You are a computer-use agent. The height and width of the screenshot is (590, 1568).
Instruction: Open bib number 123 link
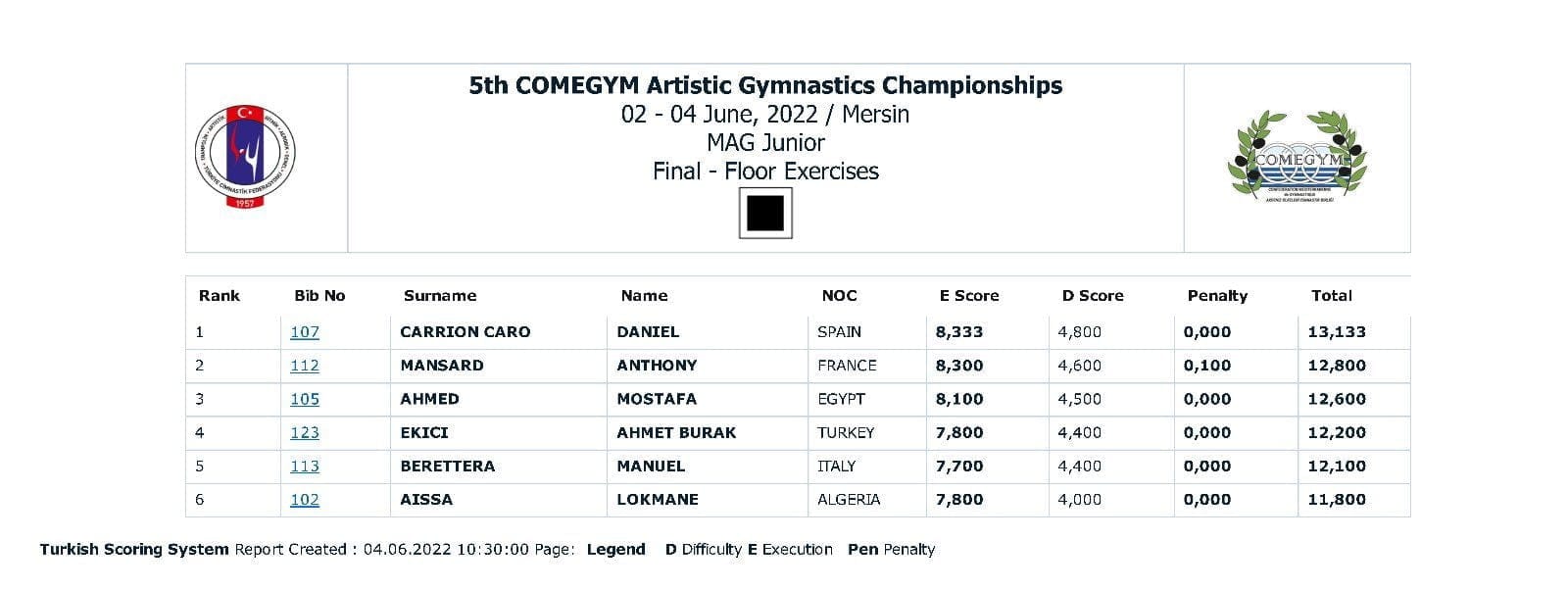point(305,432)
